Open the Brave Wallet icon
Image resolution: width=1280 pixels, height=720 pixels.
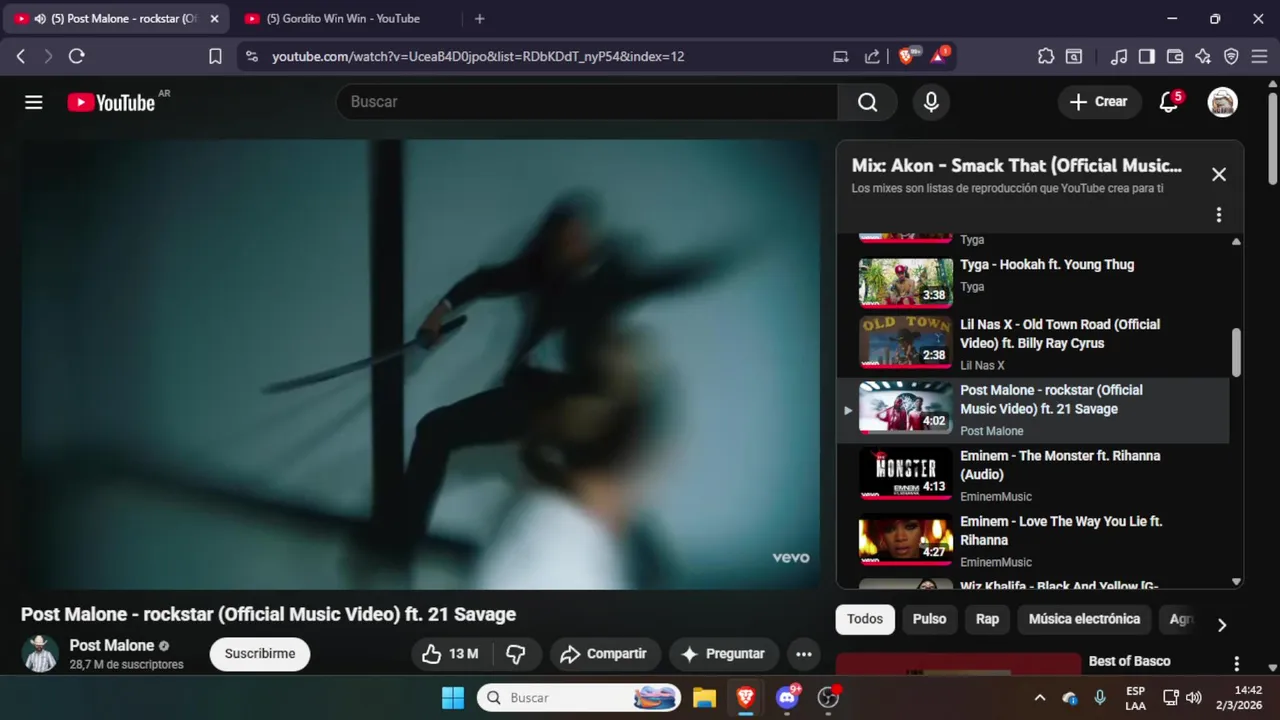1175,57
